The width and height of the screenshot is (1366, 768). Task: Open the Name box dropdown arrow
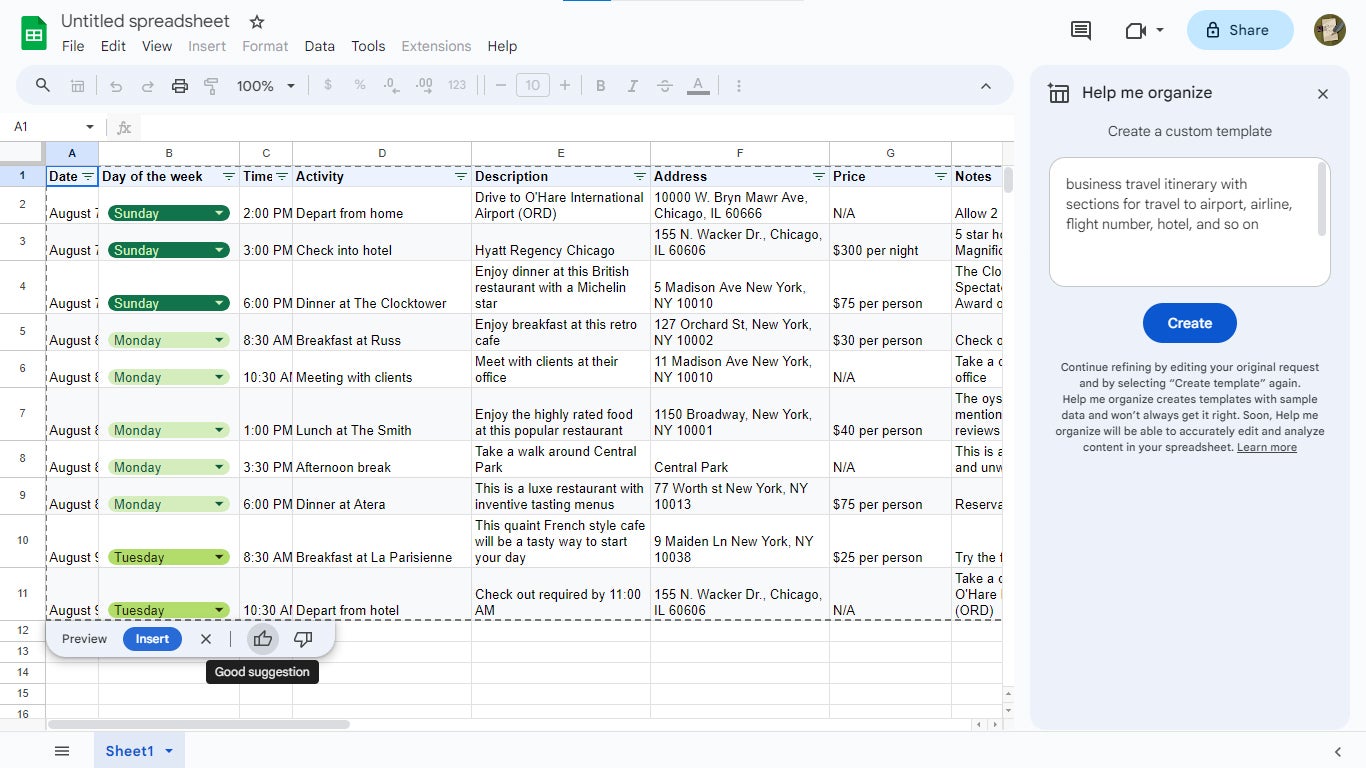pyautogui.click(x=90, y=127)
